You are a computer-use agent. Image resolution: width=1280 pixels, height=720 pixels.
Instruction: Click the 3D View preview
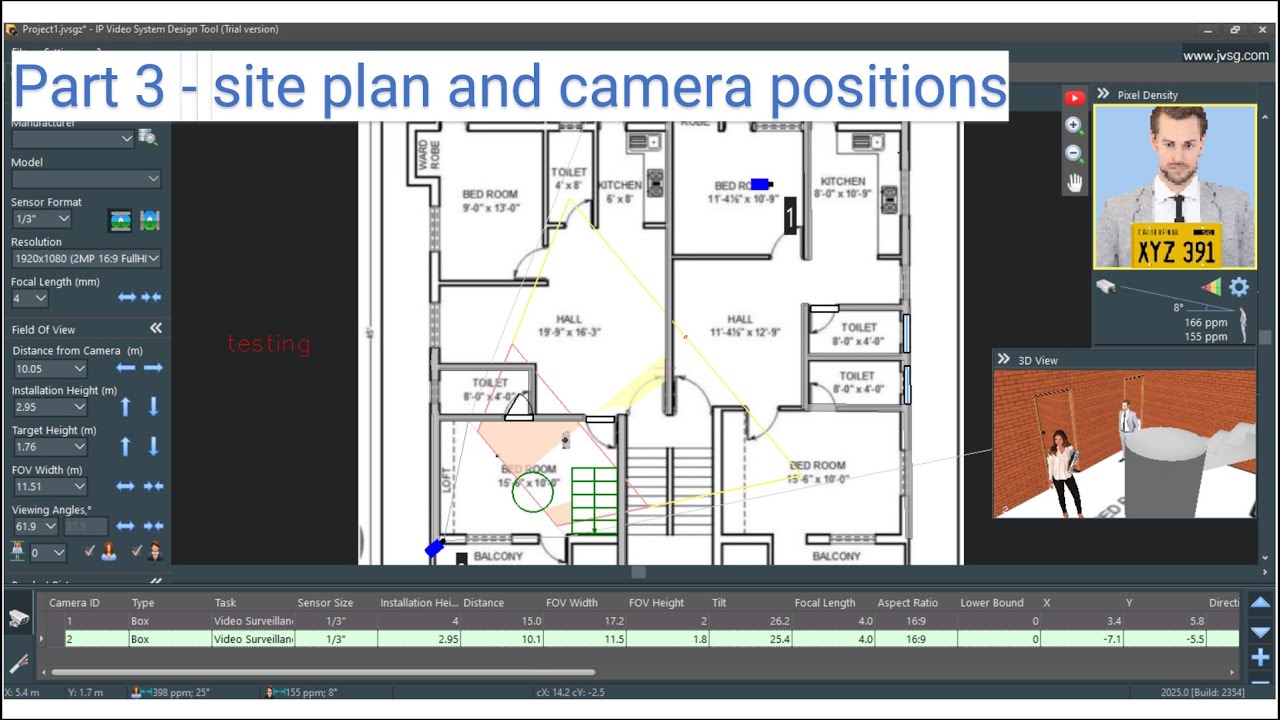(x=1124, y=444)
